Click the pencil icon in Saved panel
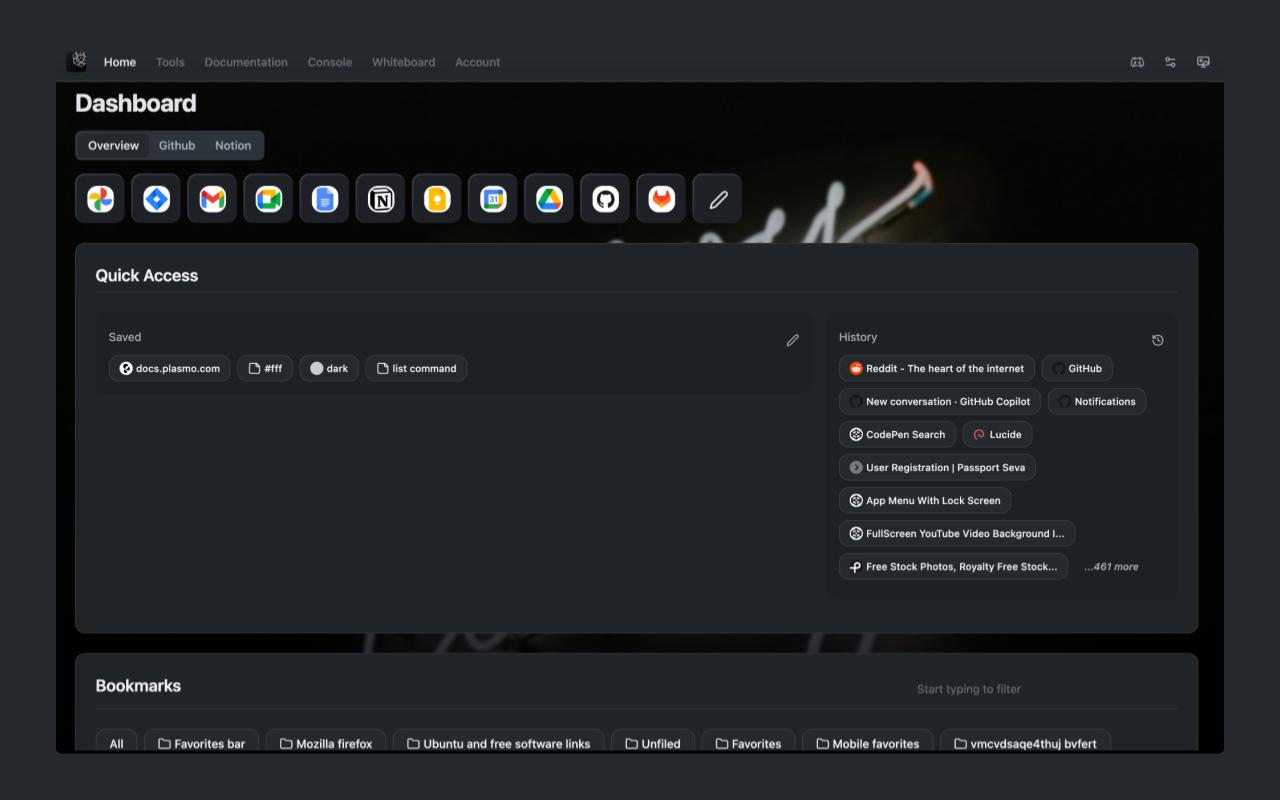1280x800 pixels. coord(793,340)
